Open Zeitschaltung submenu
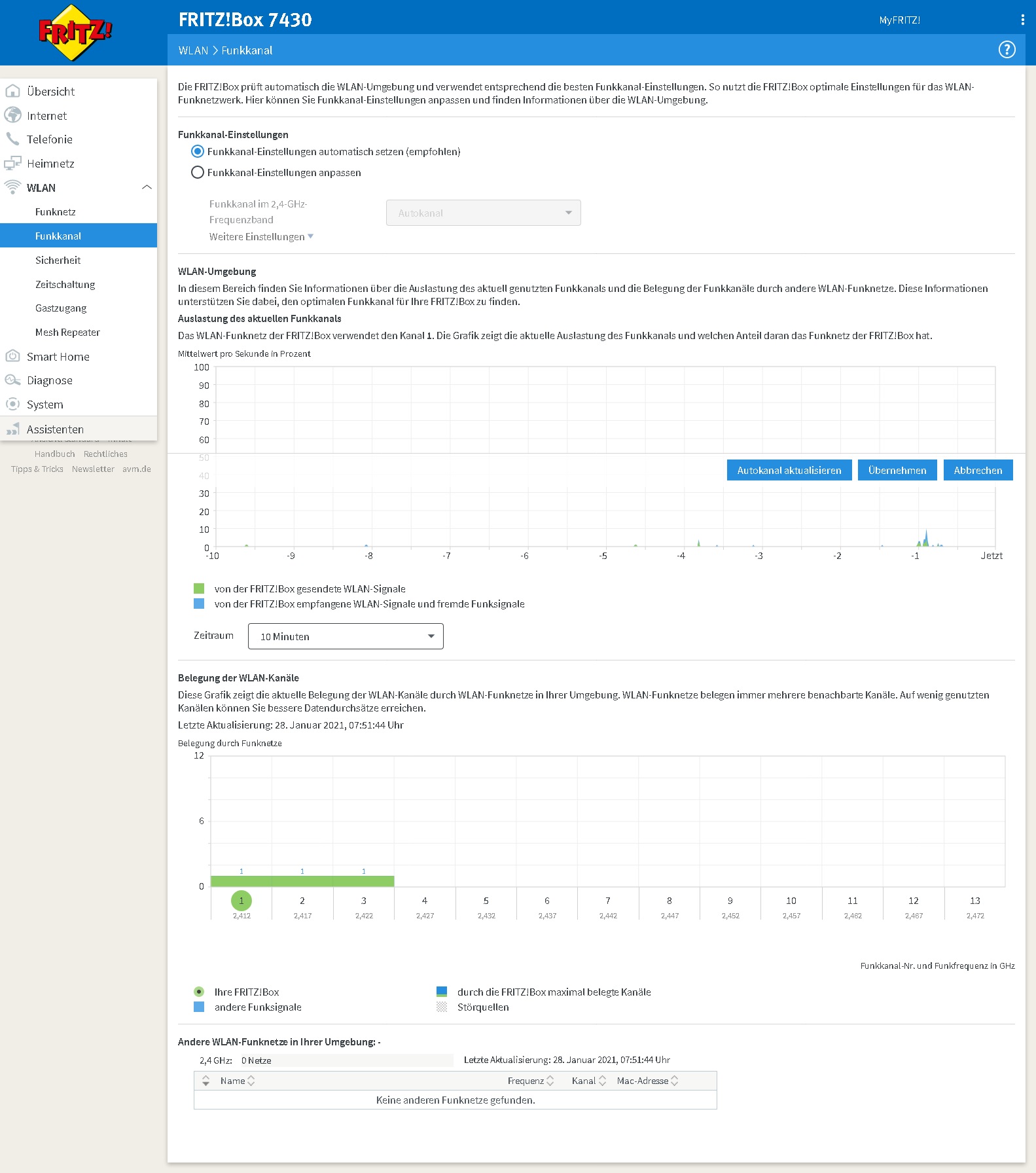 [x=65, y=284]
